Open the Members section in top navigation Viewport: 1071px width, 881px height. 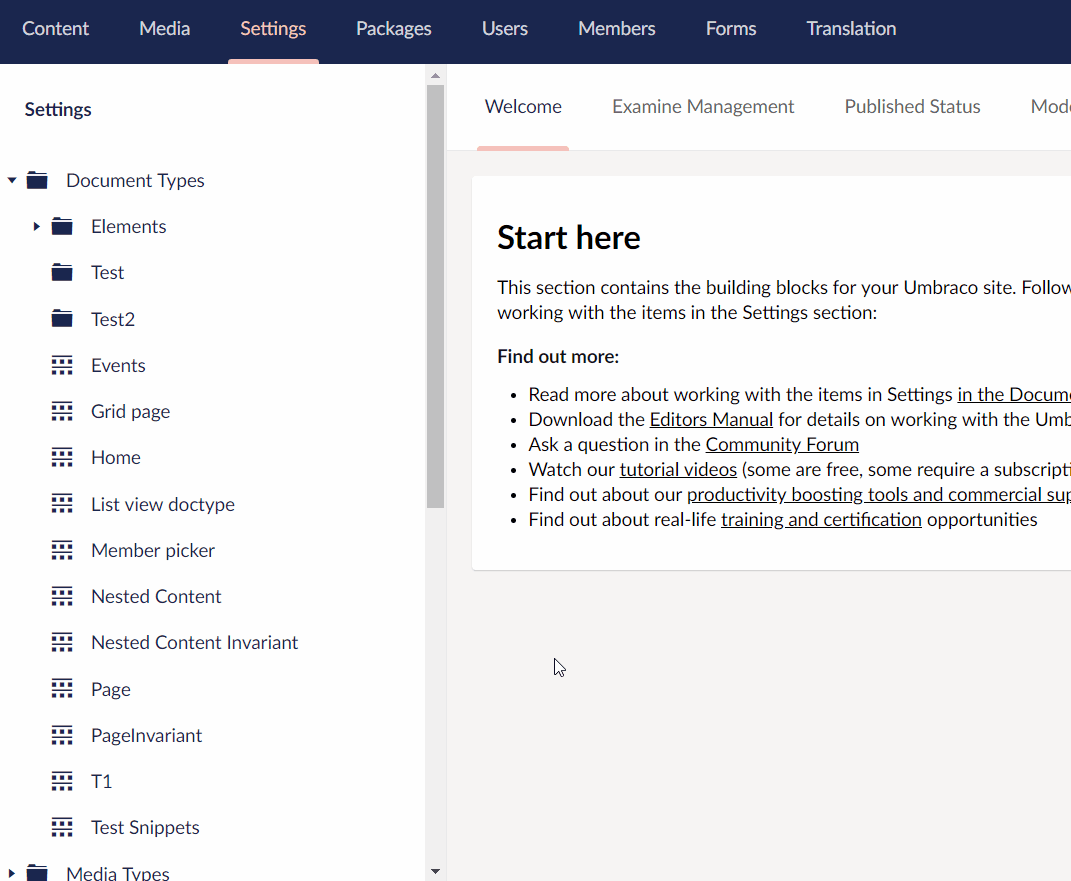click(616, 28)
